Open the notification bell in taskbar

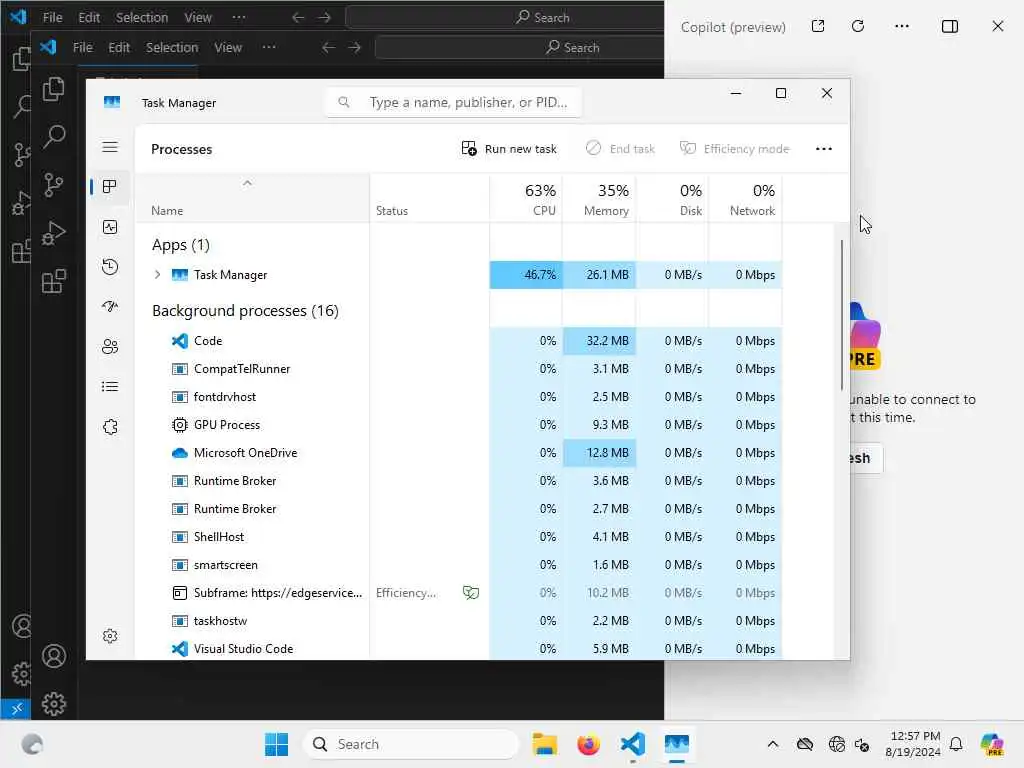(x=956, y=744)
